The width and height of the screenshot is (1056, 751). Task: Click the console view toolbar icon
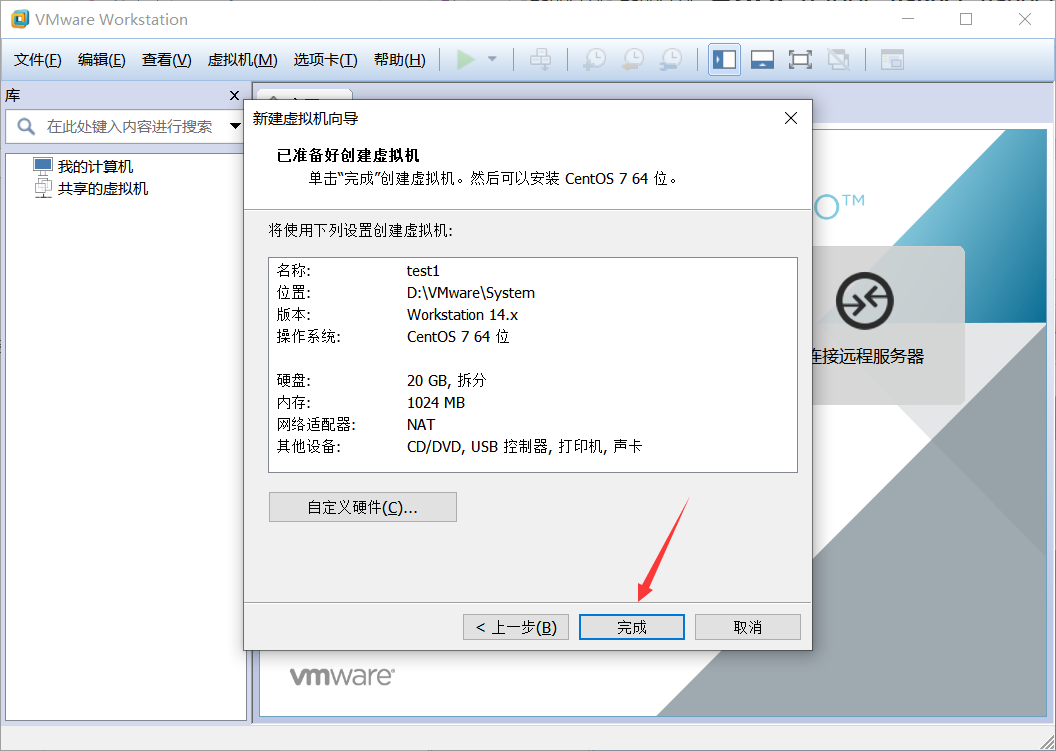point(892,59)
